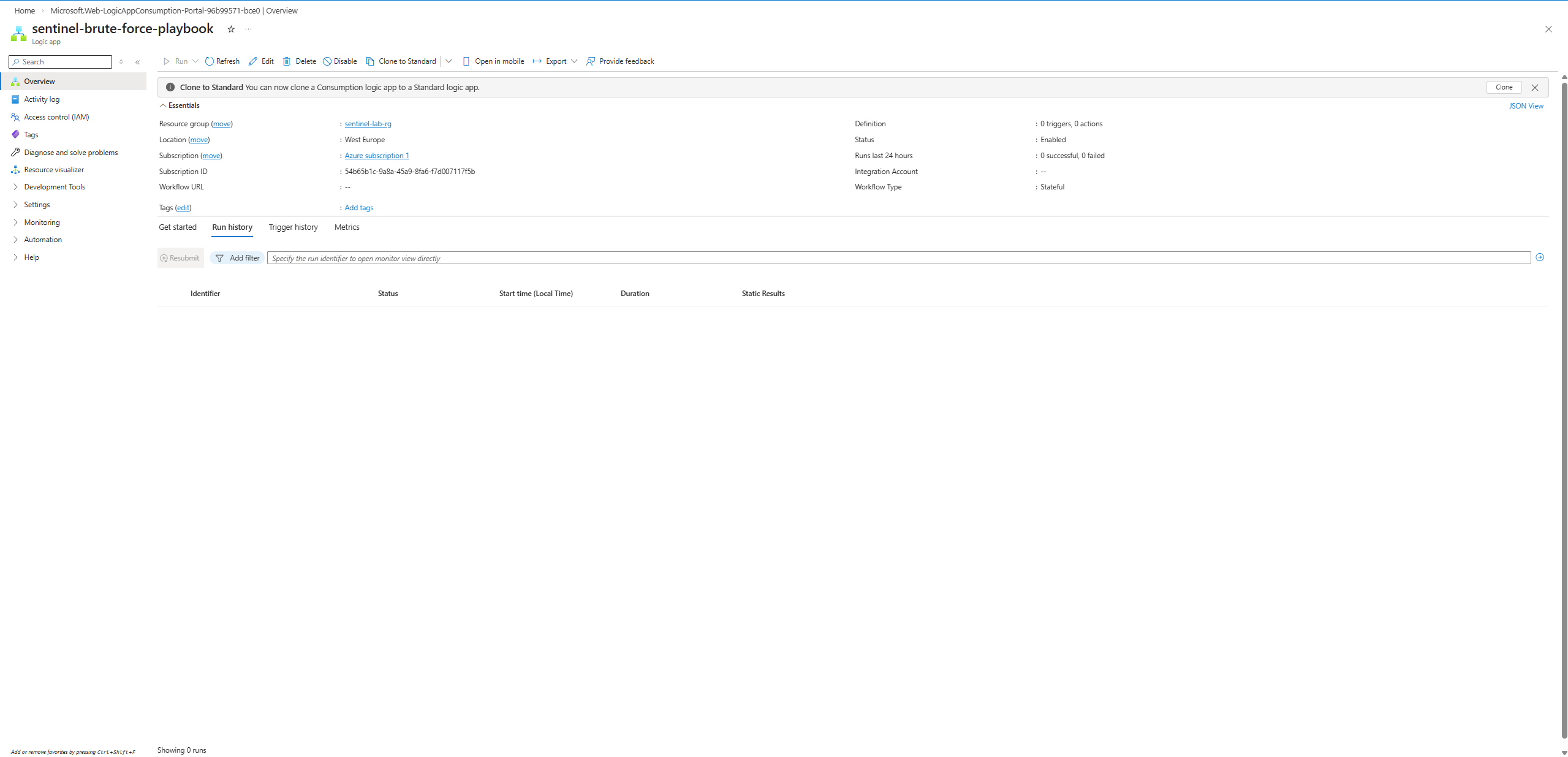Collapse the sidebar menu with chevrons
This screenshot has height=757, width=1568.
(x=138, y=62)
